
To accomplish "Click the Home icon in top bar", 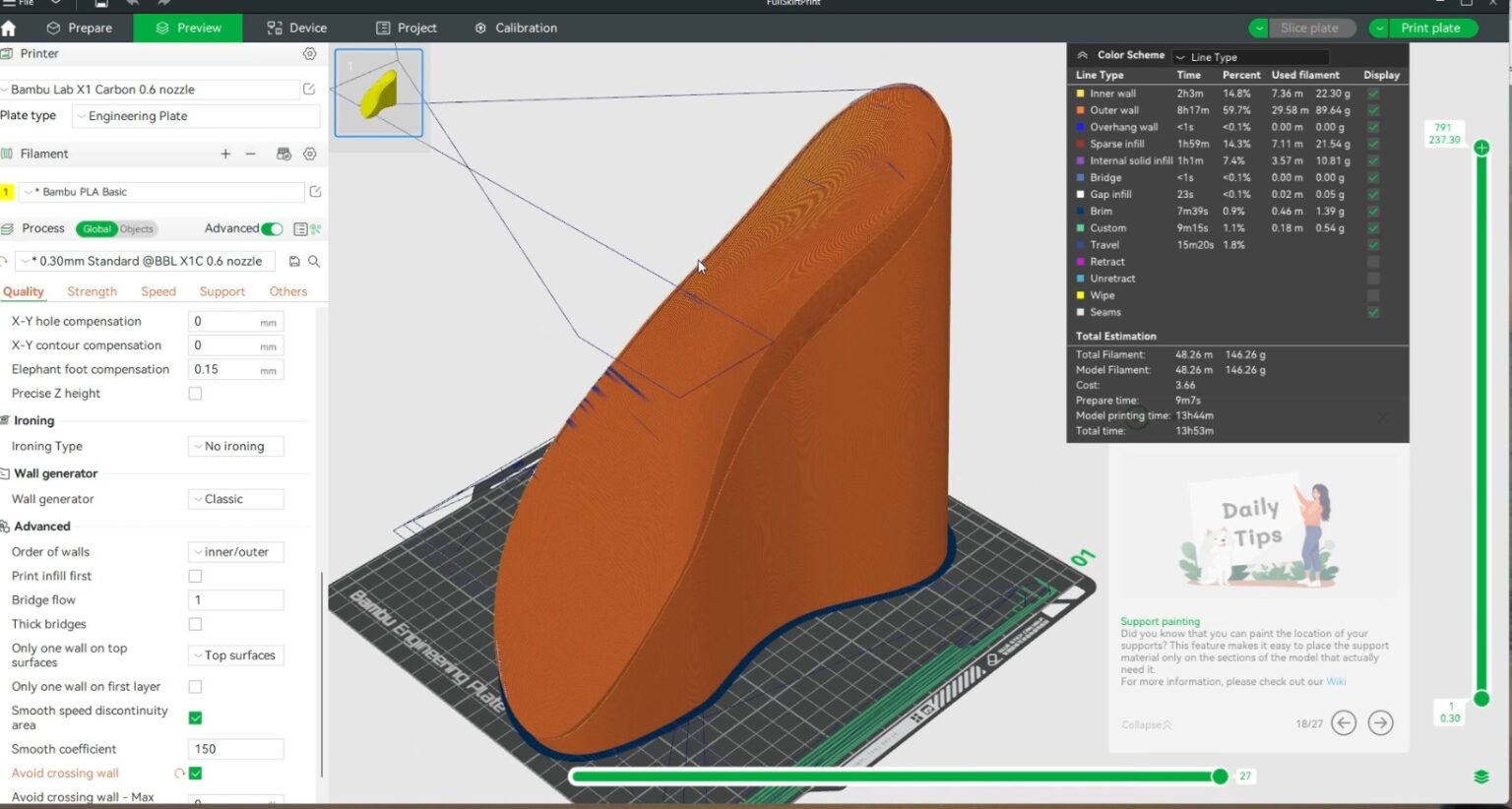I will click(9, 29).
